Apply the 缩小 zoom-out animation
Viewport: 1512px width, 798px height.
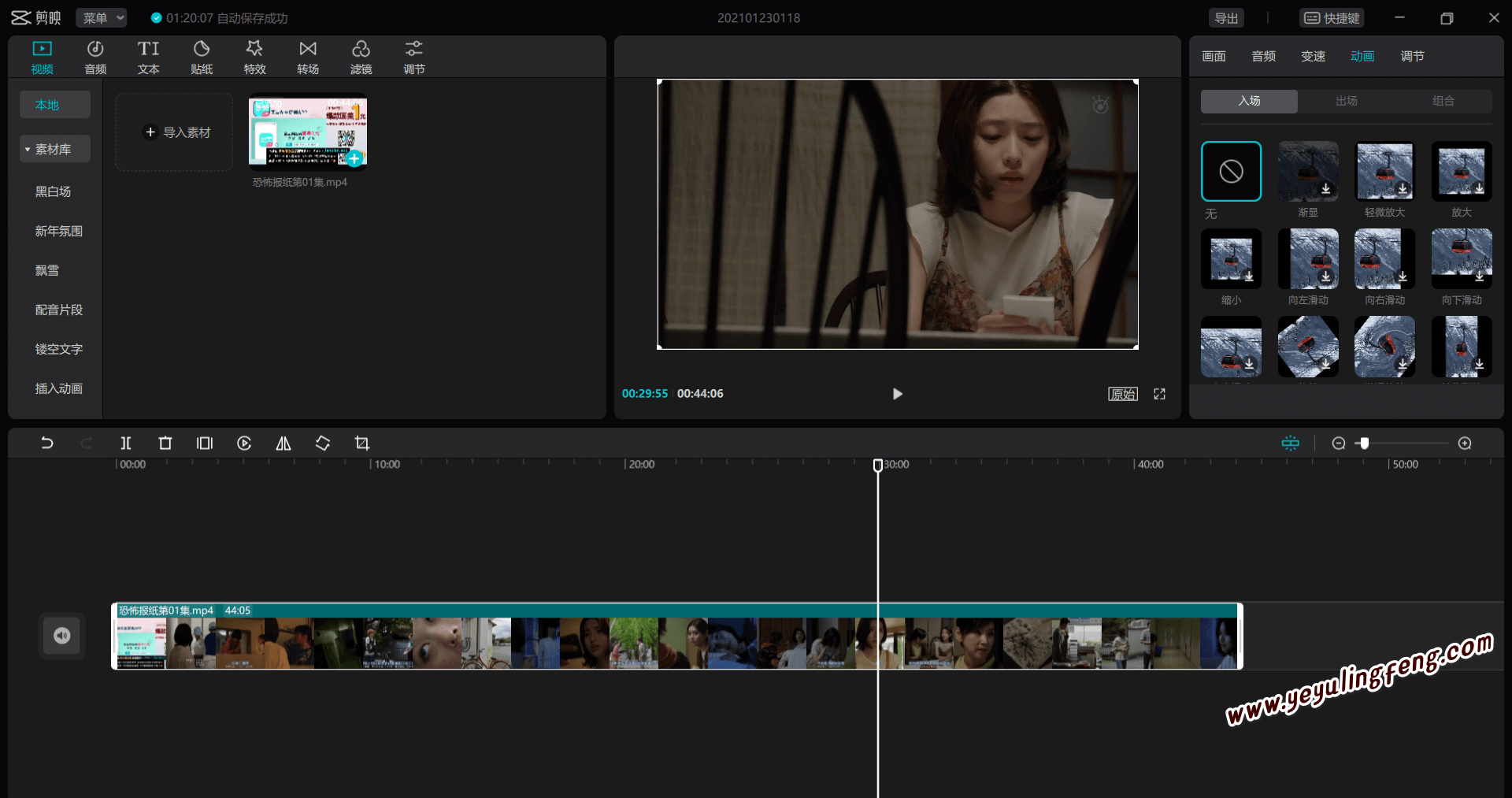pyautogui.click(x=1231, y=259)
